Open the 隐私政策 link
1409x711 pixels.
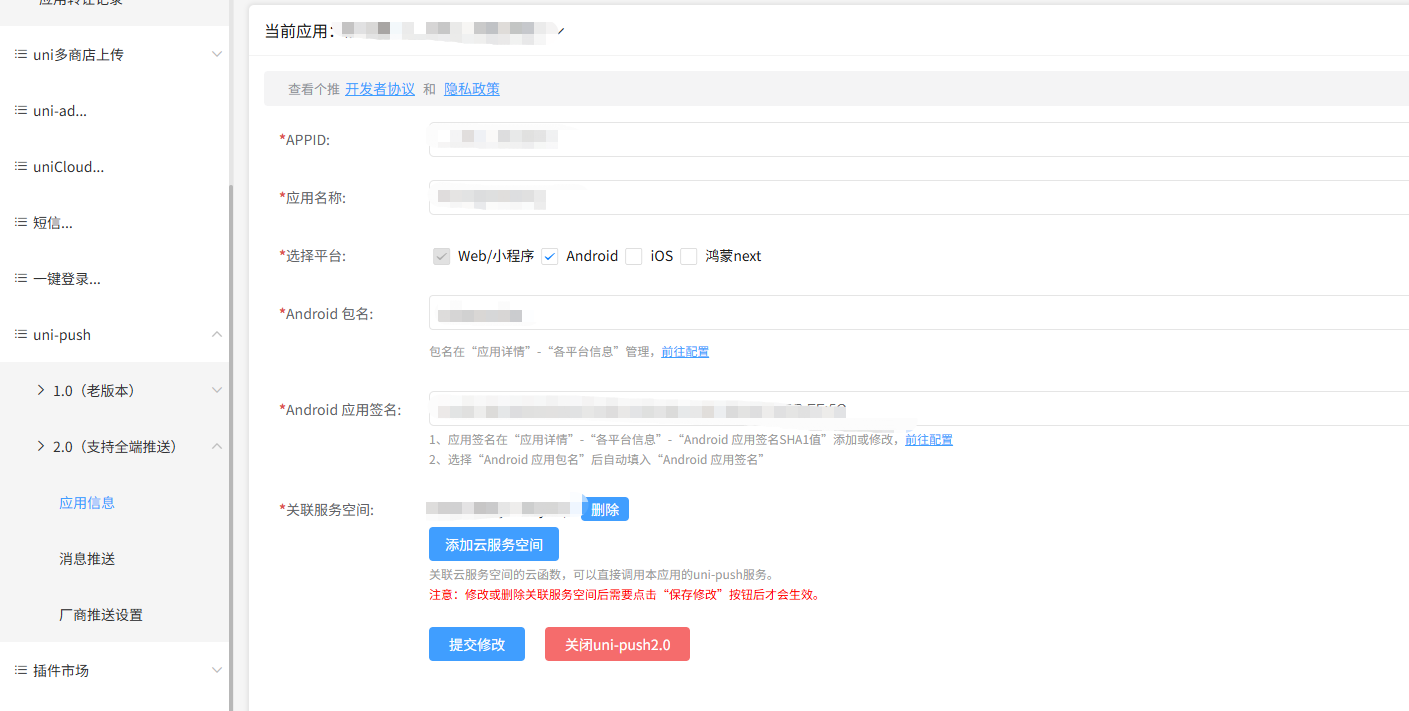(x=472, y=89)
